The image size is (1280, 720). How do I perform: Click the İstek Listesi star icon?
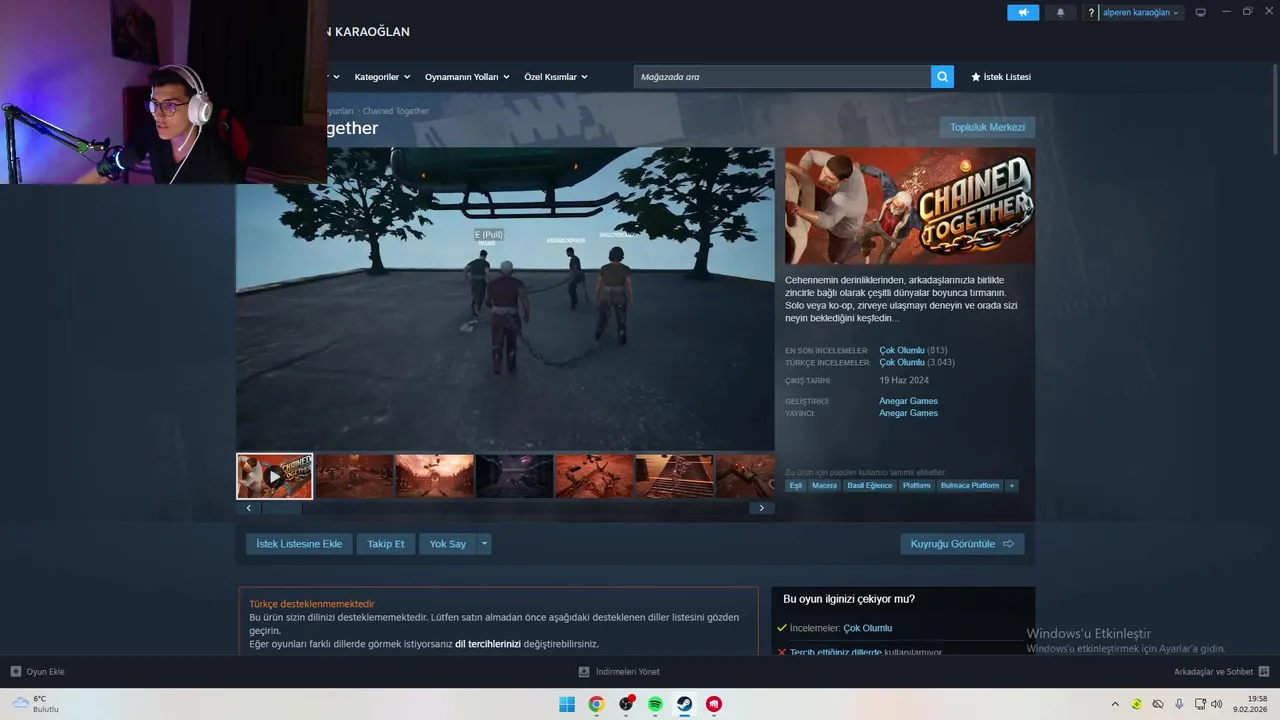pyautogui.click(x=976, y=77)
